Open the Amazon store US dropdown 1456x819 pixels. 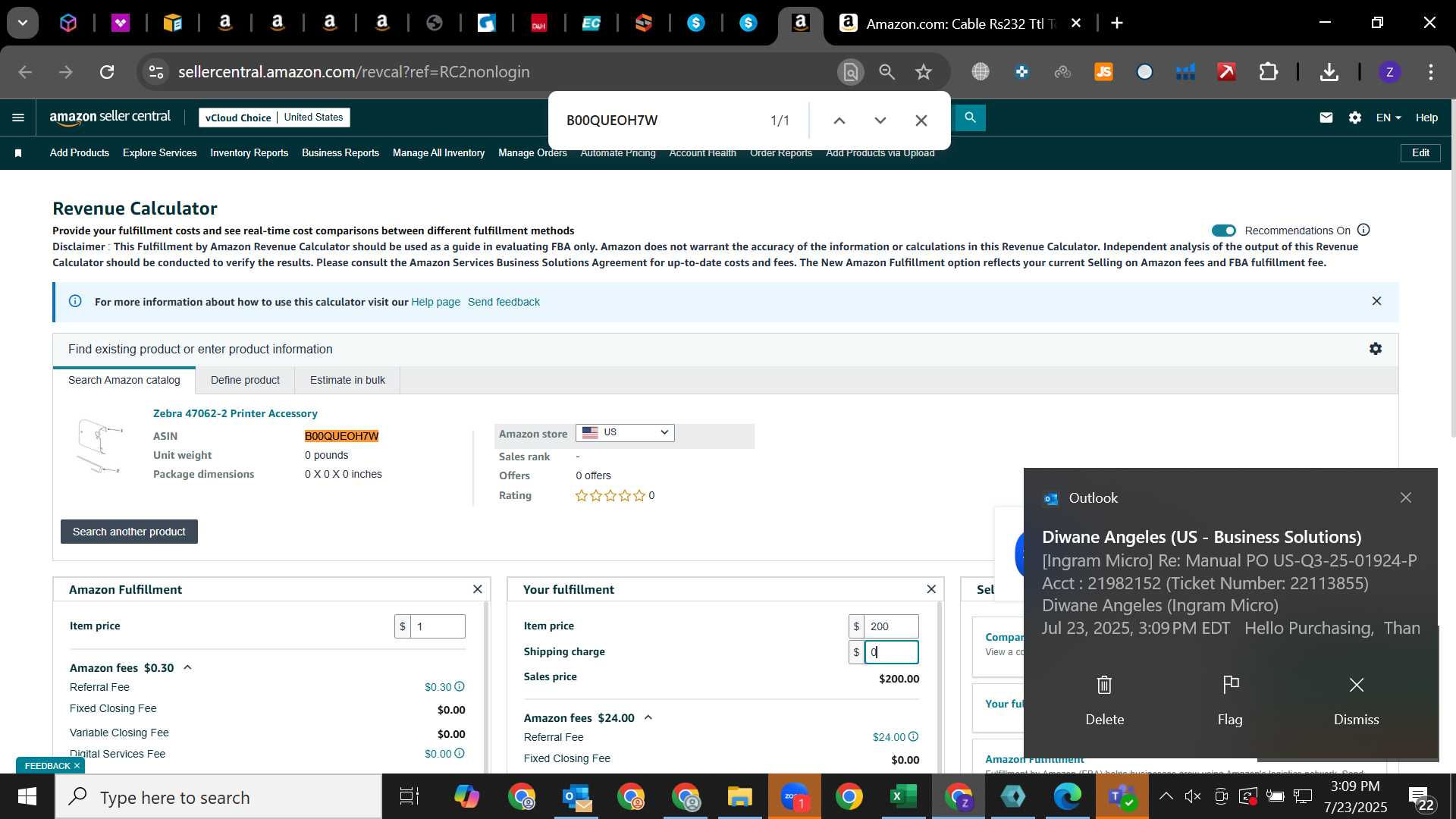point(625,432)
